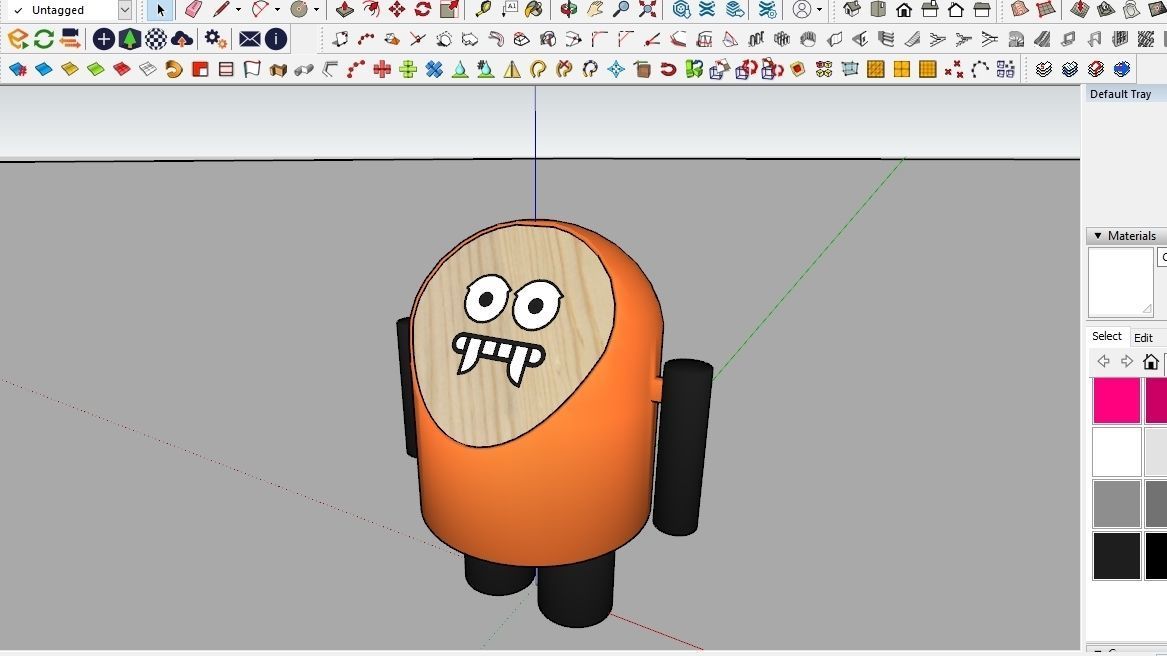Screen dimensions: 1167x656
Task: Open the Pencil tool dropdown arrow
Action: 238,10
